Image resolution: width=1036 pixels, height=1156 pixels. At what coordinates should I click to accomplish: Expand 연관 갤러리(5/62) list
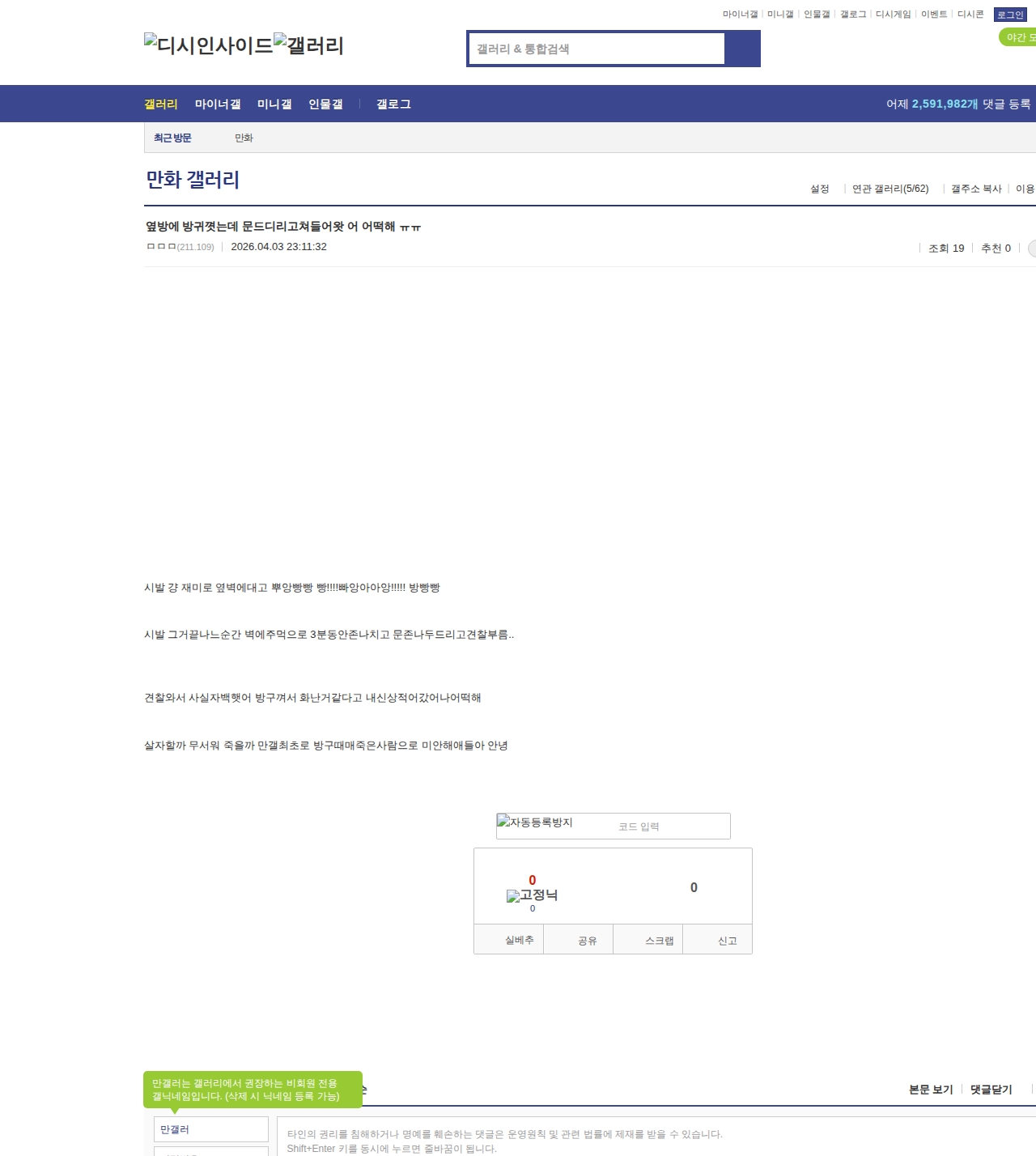pos(890,189)
